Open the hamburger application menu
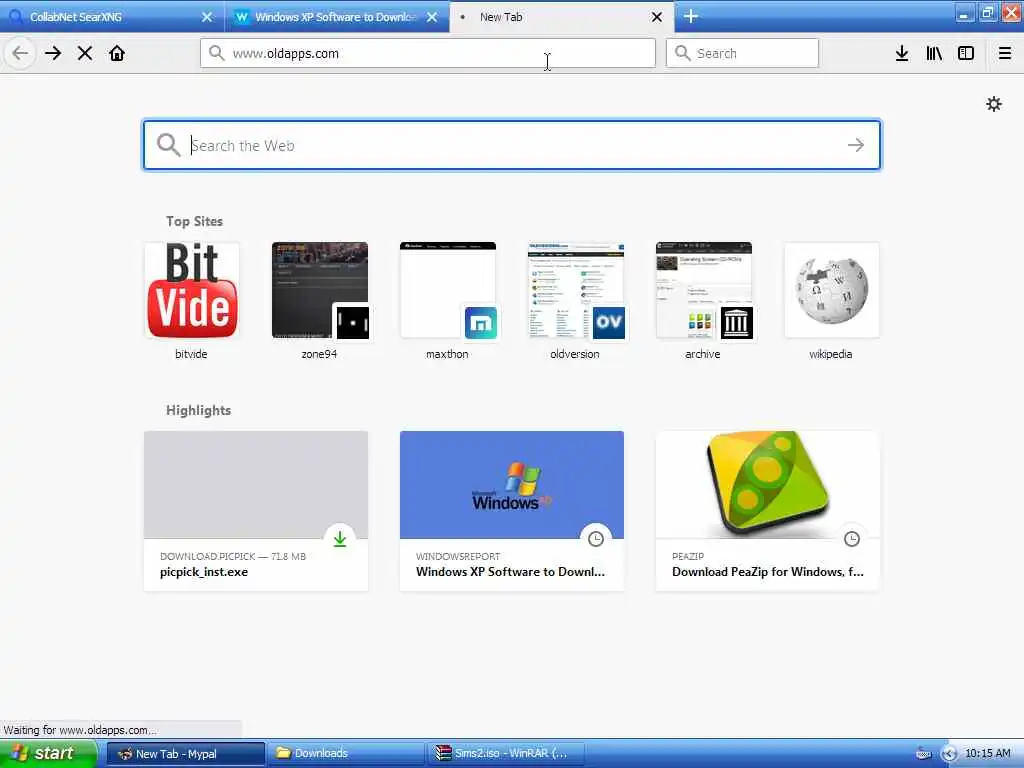Viewport: 1024px width, 768px height. pos(1004,53)
